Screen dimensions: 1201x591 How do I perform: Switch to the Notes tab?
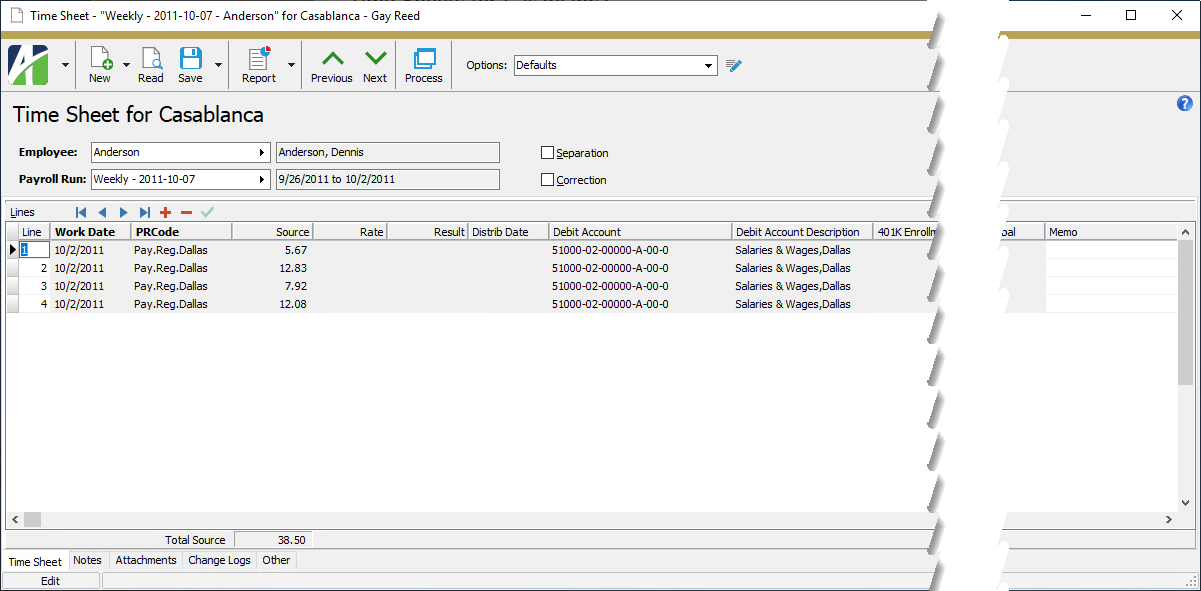click(x=87, y=561)
